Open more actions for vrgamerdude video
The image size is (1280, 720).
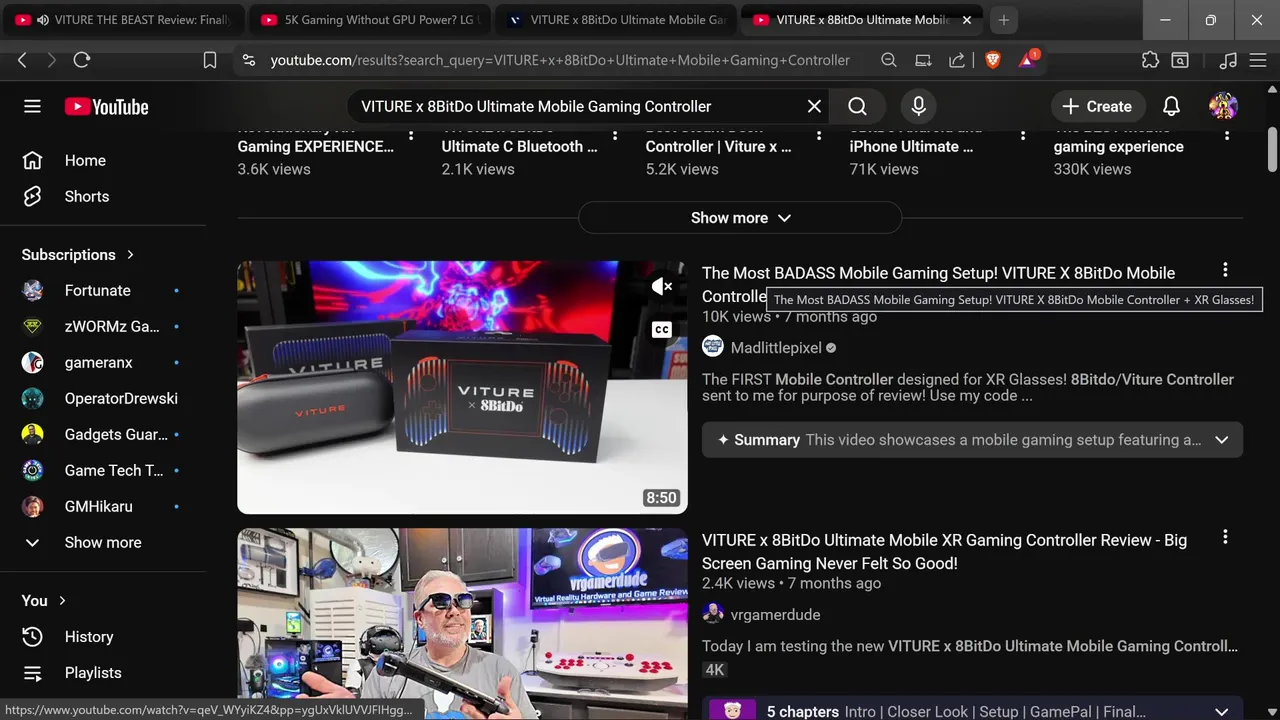[x=1225, y=537]
